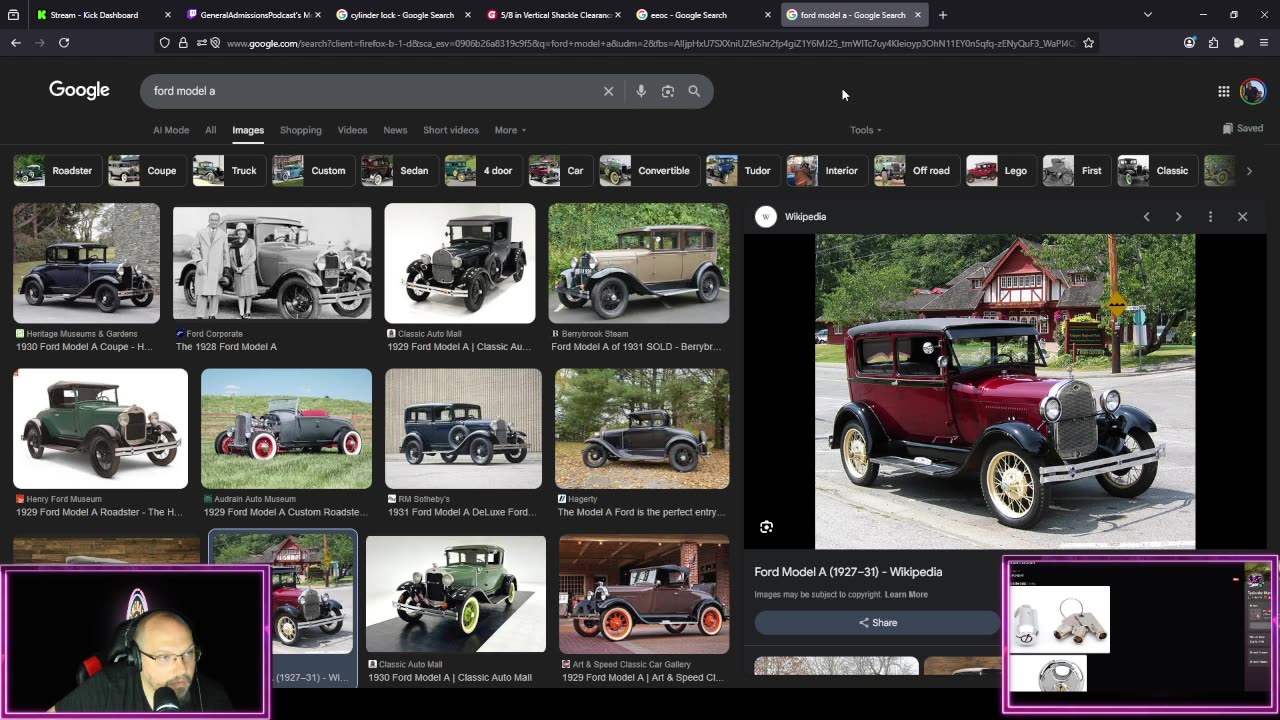This screenshot has width=1280, height=720.
Task: Switch to All search results
Action: (x=211, y=130)
